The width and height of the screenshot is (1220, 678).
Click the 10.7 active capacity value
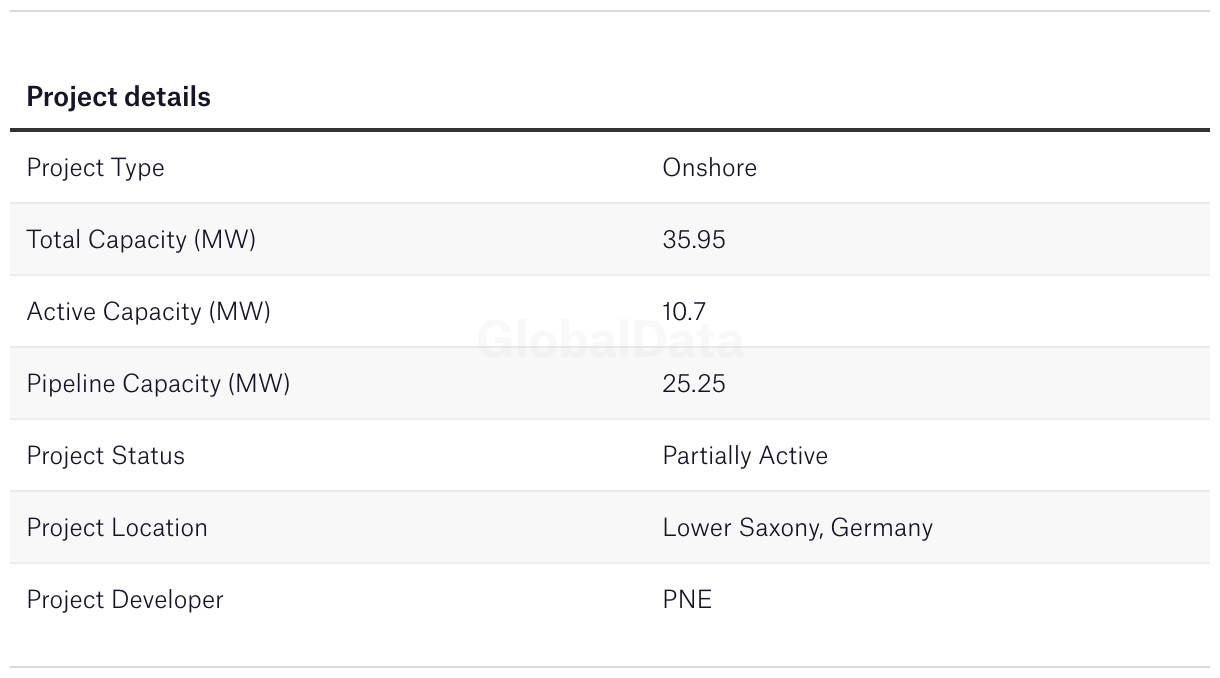[684, 312]
